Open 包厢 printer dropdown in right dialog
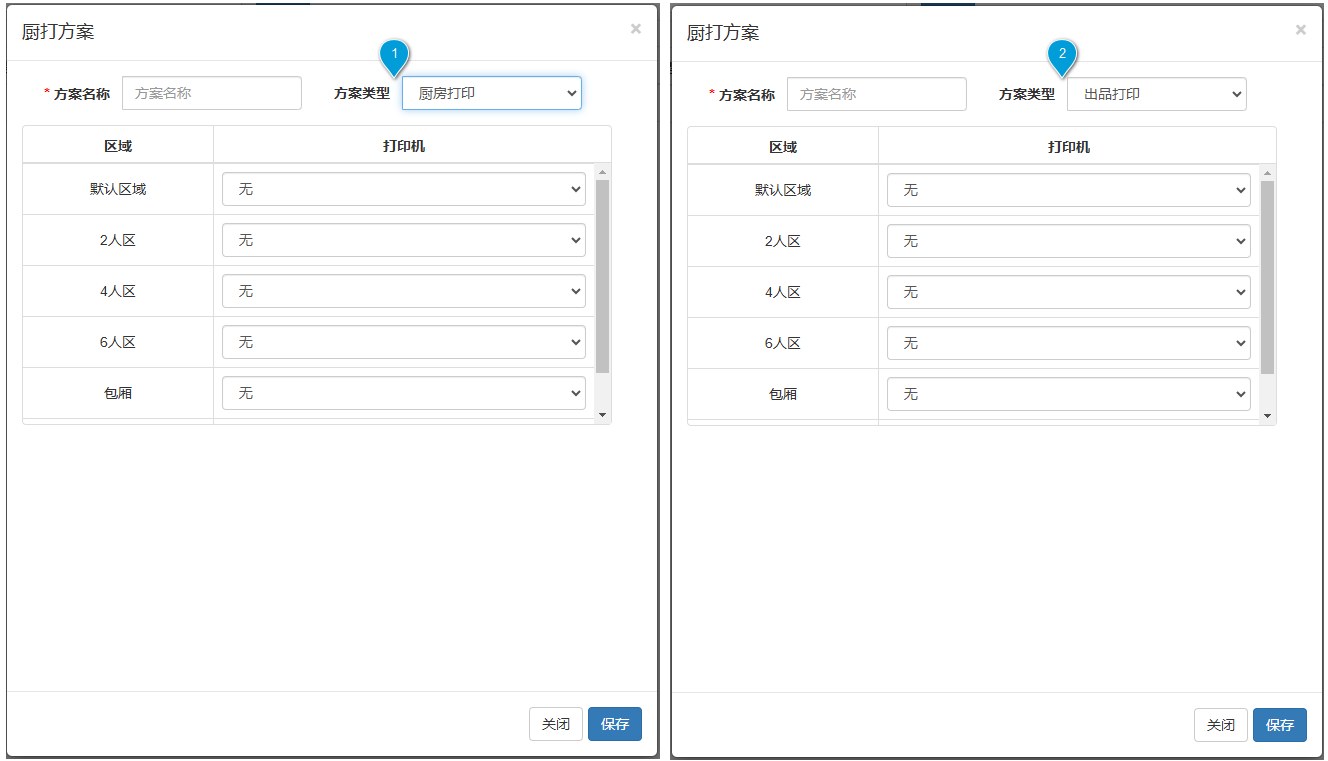This screenshot has height=761, width=1328. pyautogui.click(x=1069, y=394)
